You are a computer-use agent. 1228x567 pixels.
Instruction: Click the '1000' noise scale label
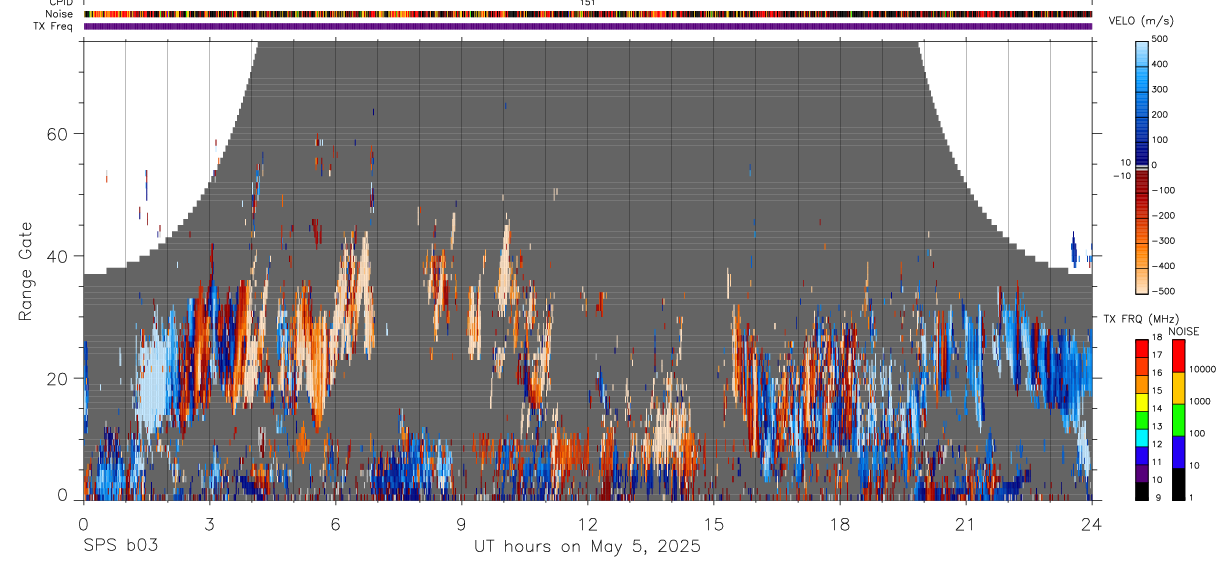coord(1199,401)
